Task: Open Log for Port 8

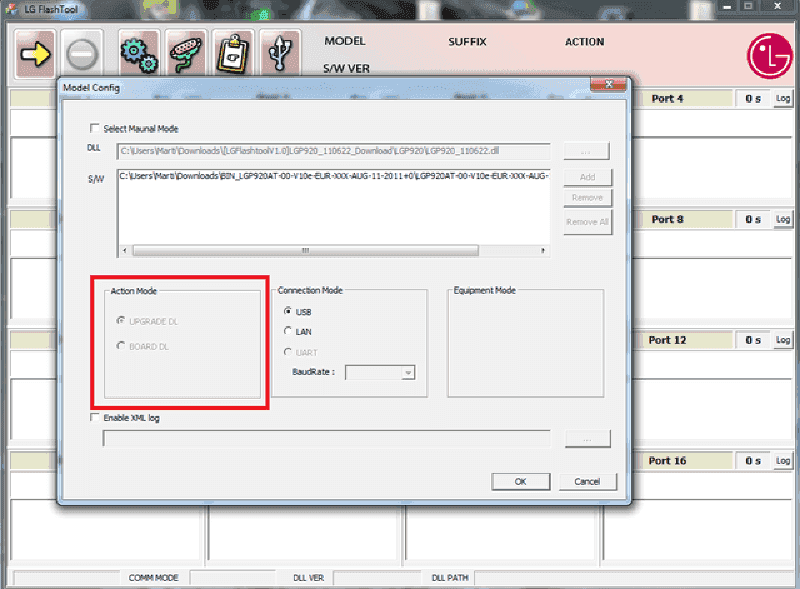Action: [x=783, y=219]
